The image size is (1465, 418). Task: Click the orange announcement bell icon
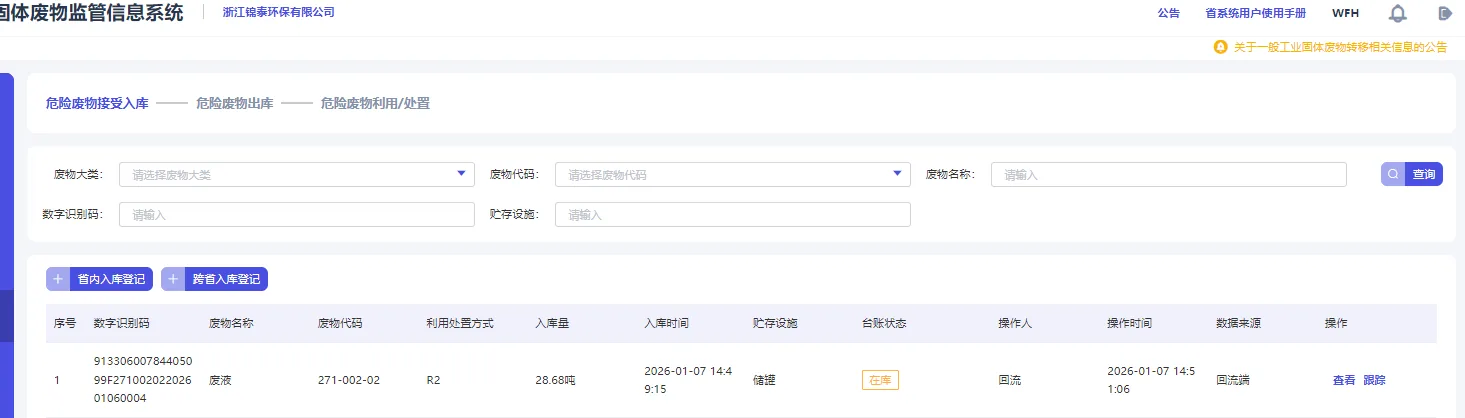[x=1220, y=47]
